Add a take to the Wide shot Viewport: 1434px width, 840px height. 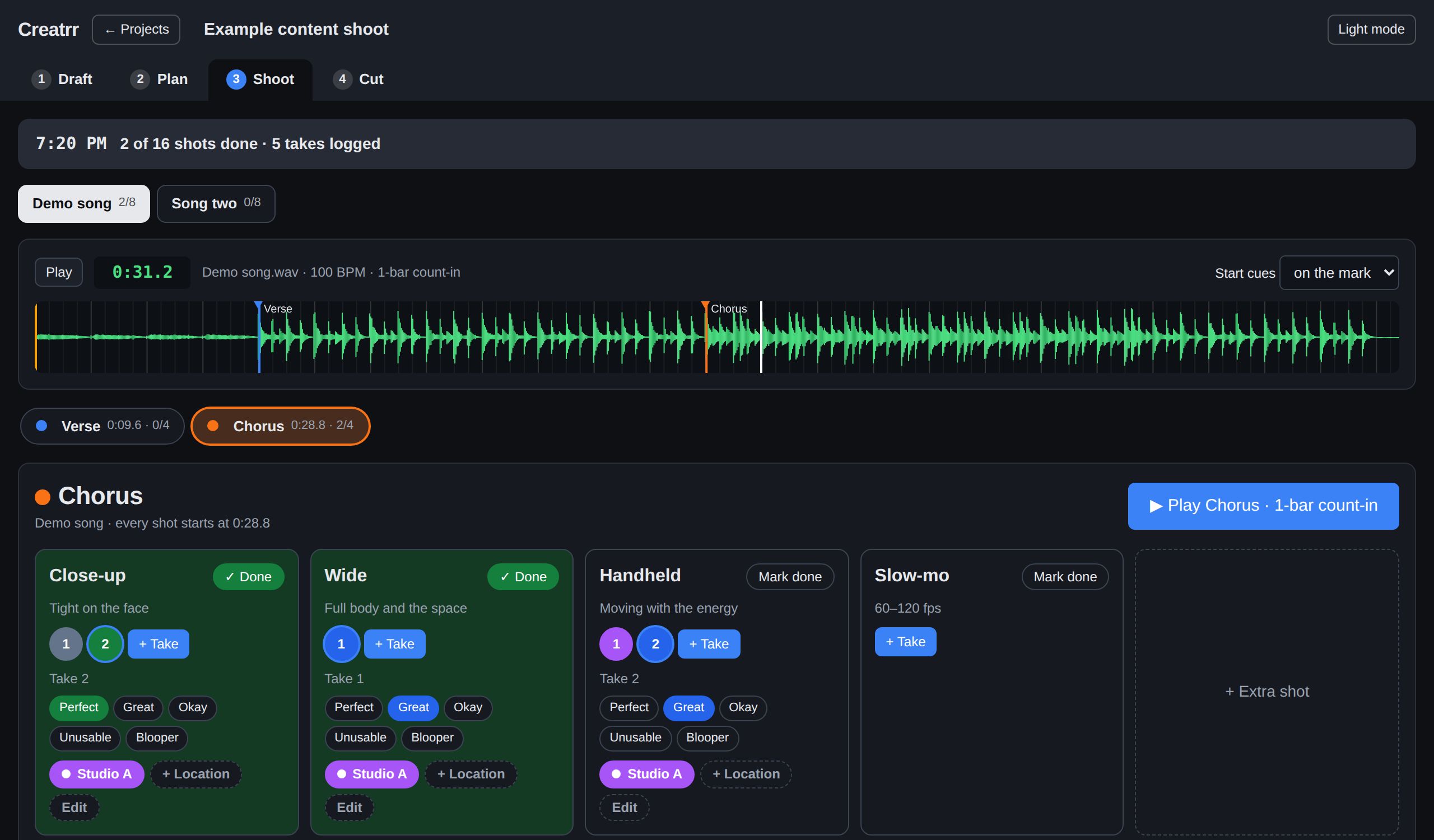coord(394,644)
